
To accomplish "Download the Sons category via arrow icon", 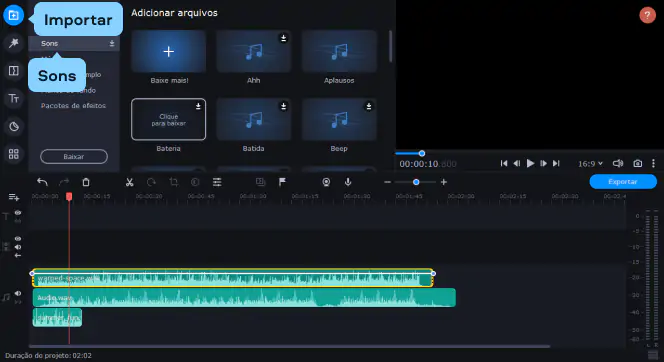I will tap(112, 44).
